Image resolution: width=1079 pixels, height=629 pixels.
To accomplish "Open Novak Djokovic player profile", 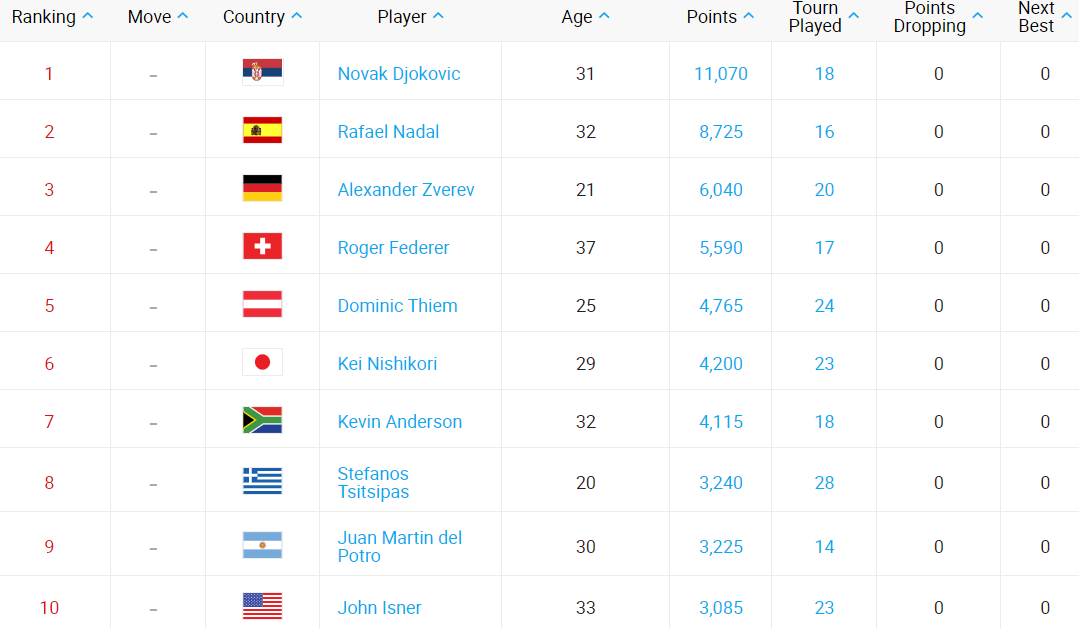I will click(x=399, y=73).
